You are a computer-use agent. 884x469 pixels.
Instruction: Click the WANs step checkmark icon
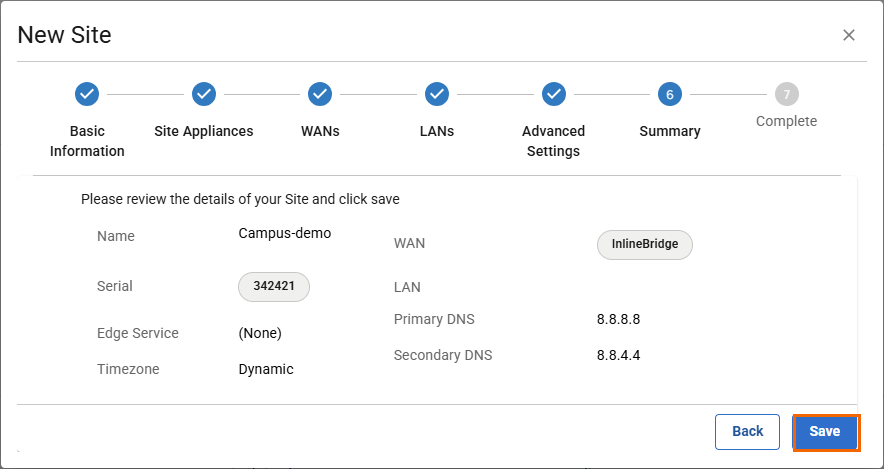(x=320, y=94)
